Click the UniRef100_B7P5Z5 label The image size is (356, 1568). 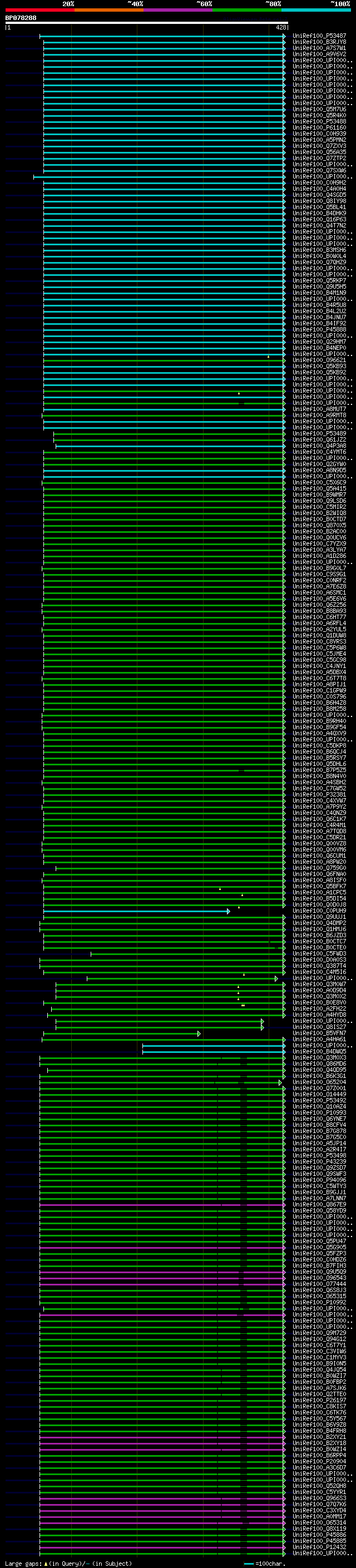coord(319,770)
